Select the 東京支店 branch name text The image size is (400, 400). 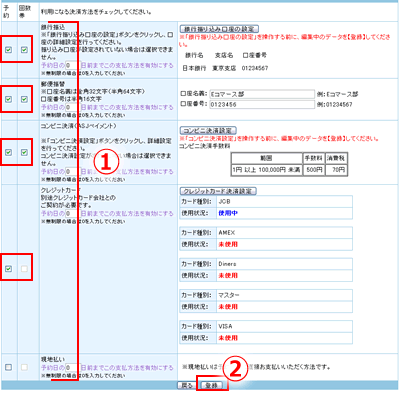coord(224,68)
